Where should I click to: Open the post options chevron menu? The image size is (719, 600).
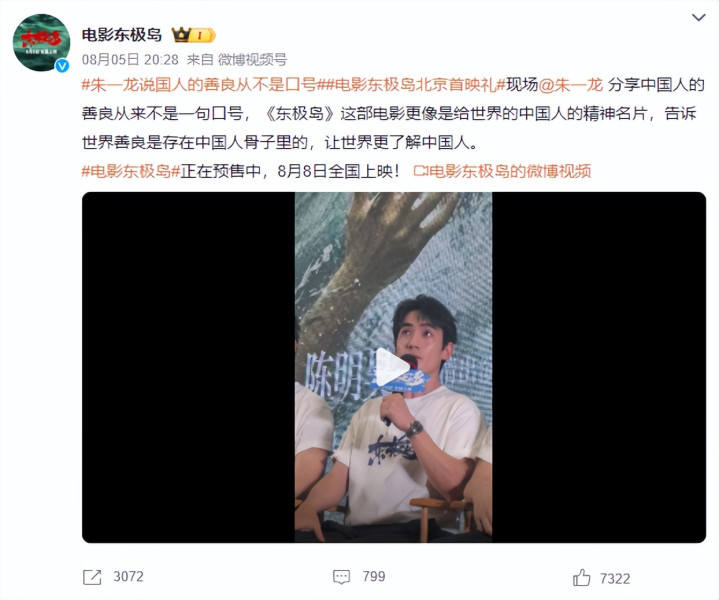[698, 17]
